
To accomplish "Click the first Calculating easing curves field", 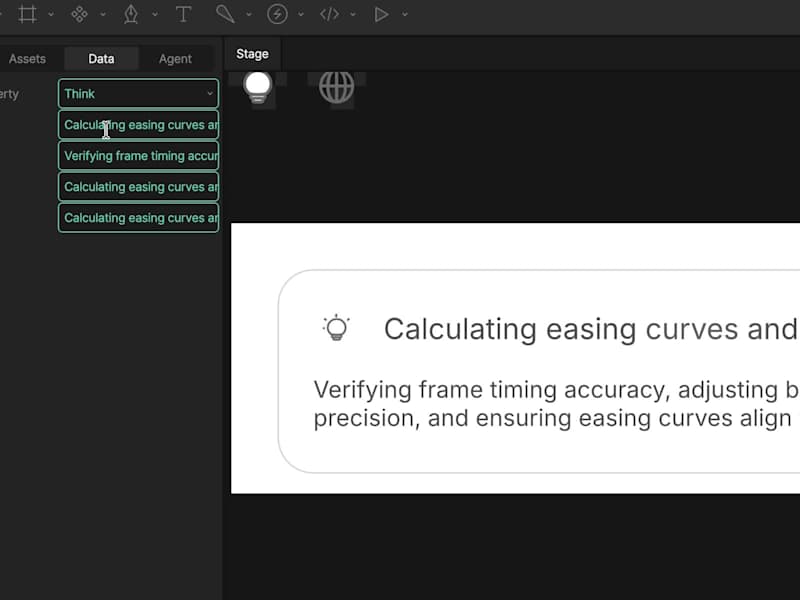I will pyautogui.click(x=138, y=124).
